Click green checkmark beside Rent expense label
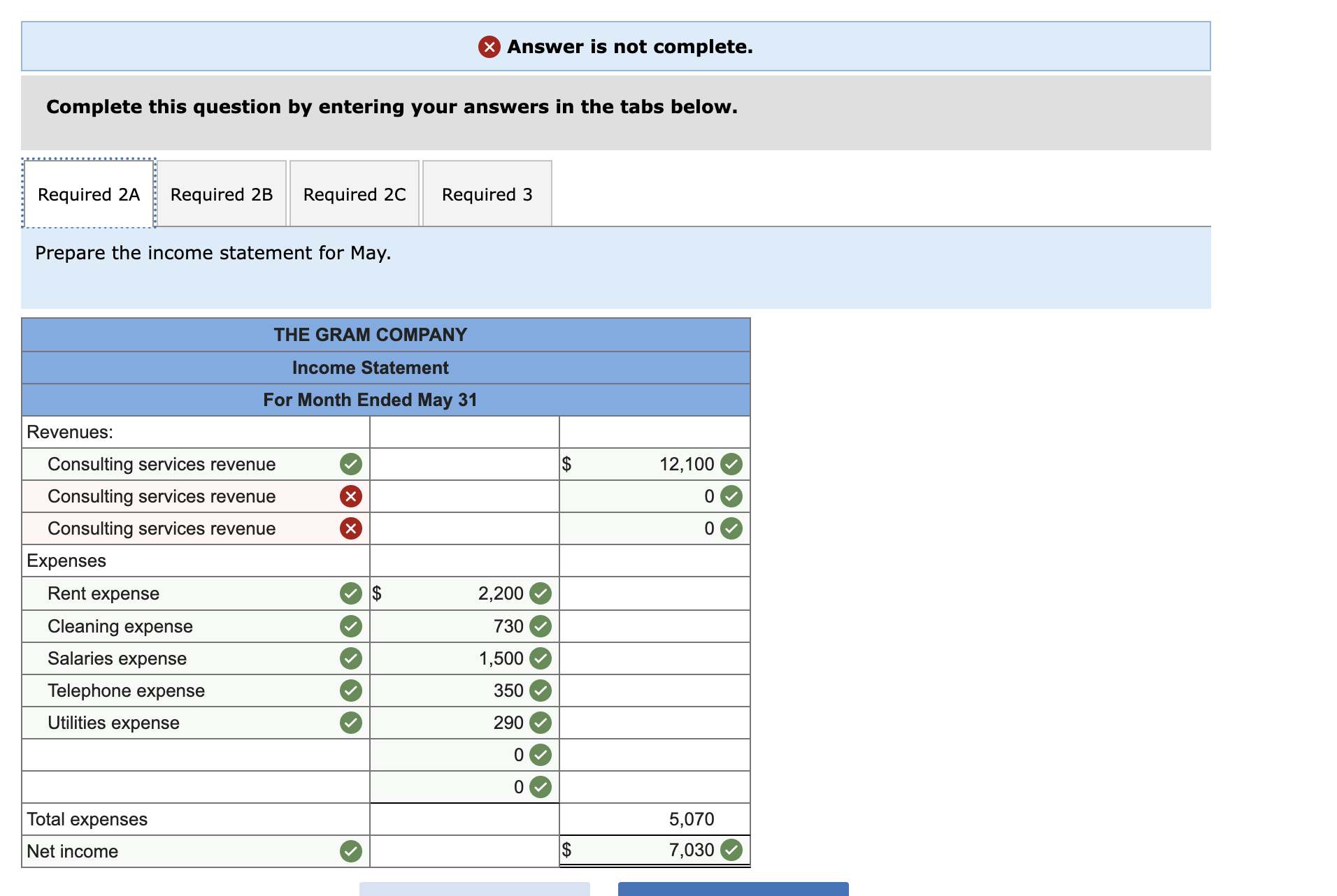The height and width of the screenshot is (896, 1337). click(x=350, y=593)
